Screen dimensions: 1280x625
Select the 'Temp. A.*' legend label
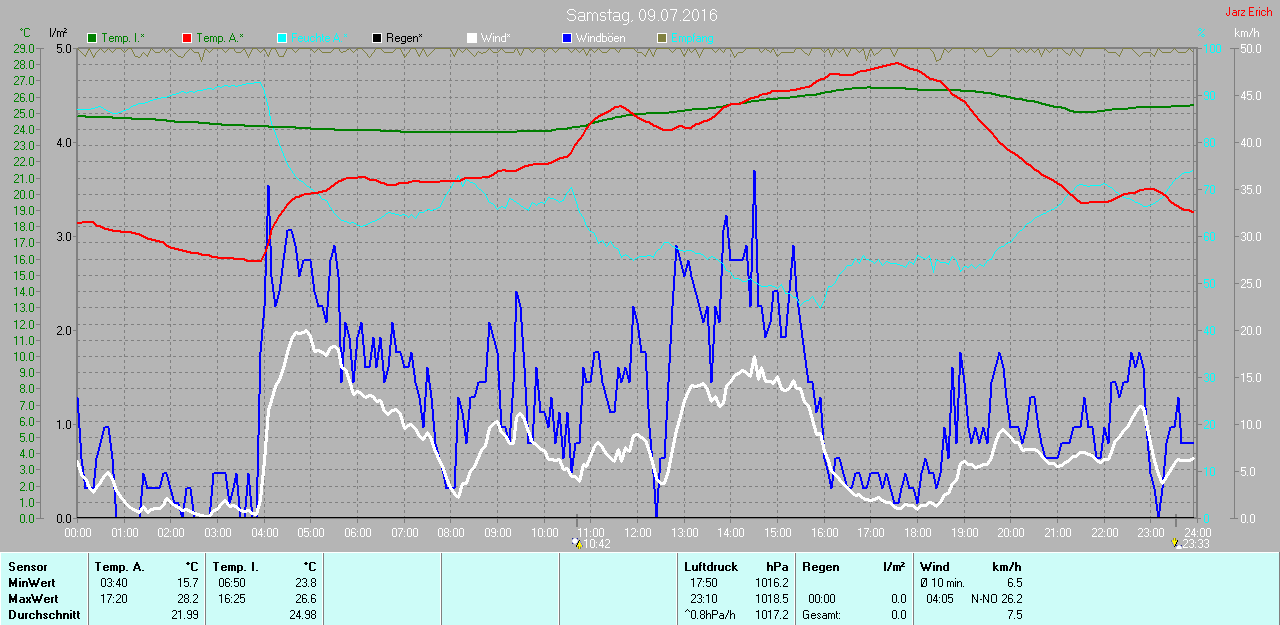(219, 38)
